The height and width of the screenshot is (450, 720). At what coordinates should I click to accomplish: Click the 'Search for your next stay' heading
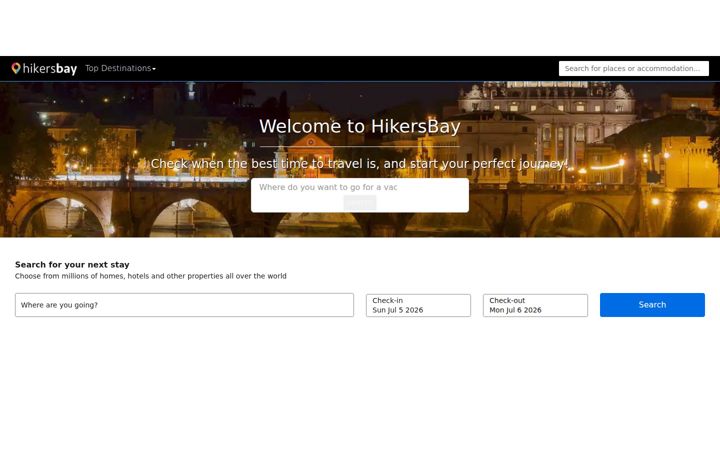(x=72, y=264)
